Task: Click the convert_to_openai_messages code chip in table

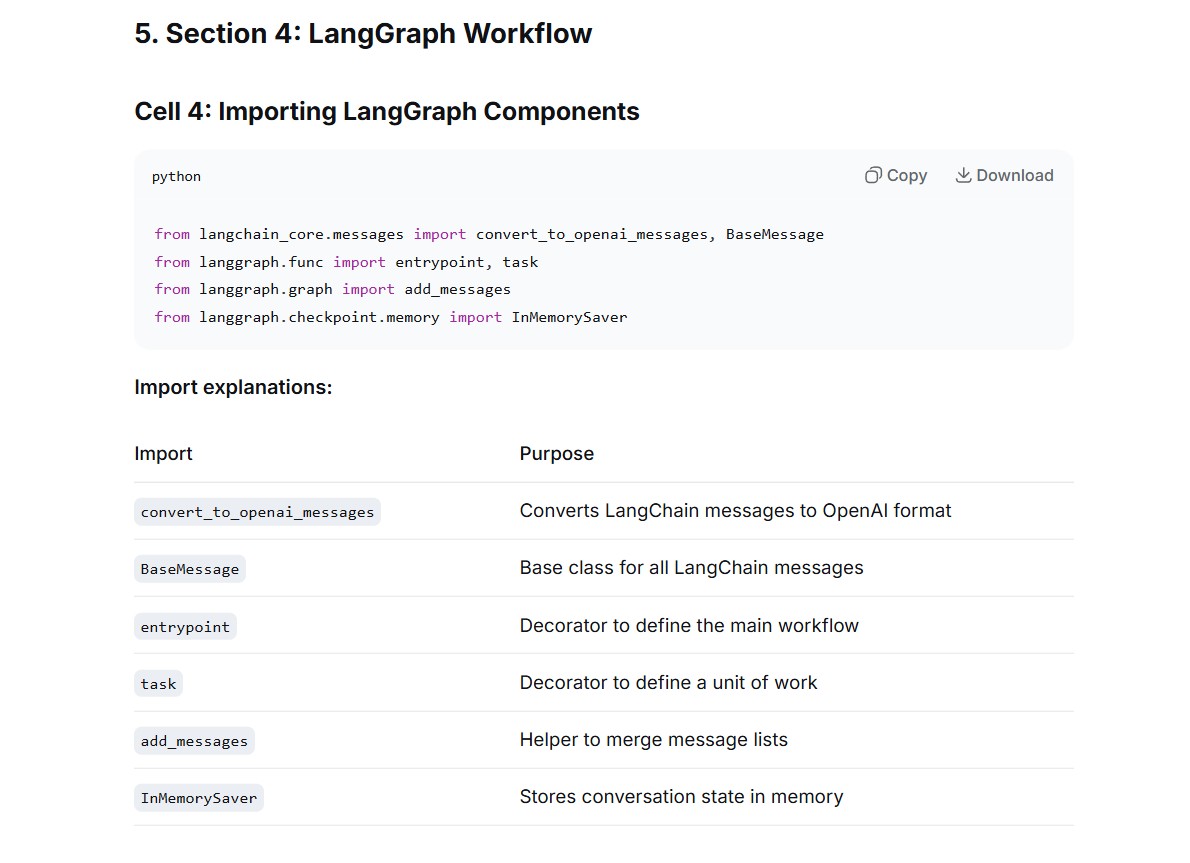Action: point(257,512)
